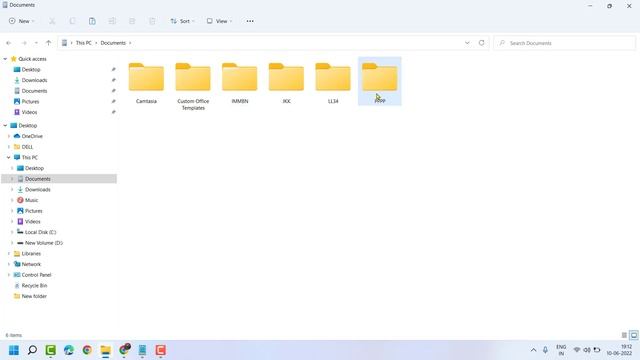The height and width of the screenshot is (360, 640).
Task: Open Documents under Quick access
Action: click(34, 91)
